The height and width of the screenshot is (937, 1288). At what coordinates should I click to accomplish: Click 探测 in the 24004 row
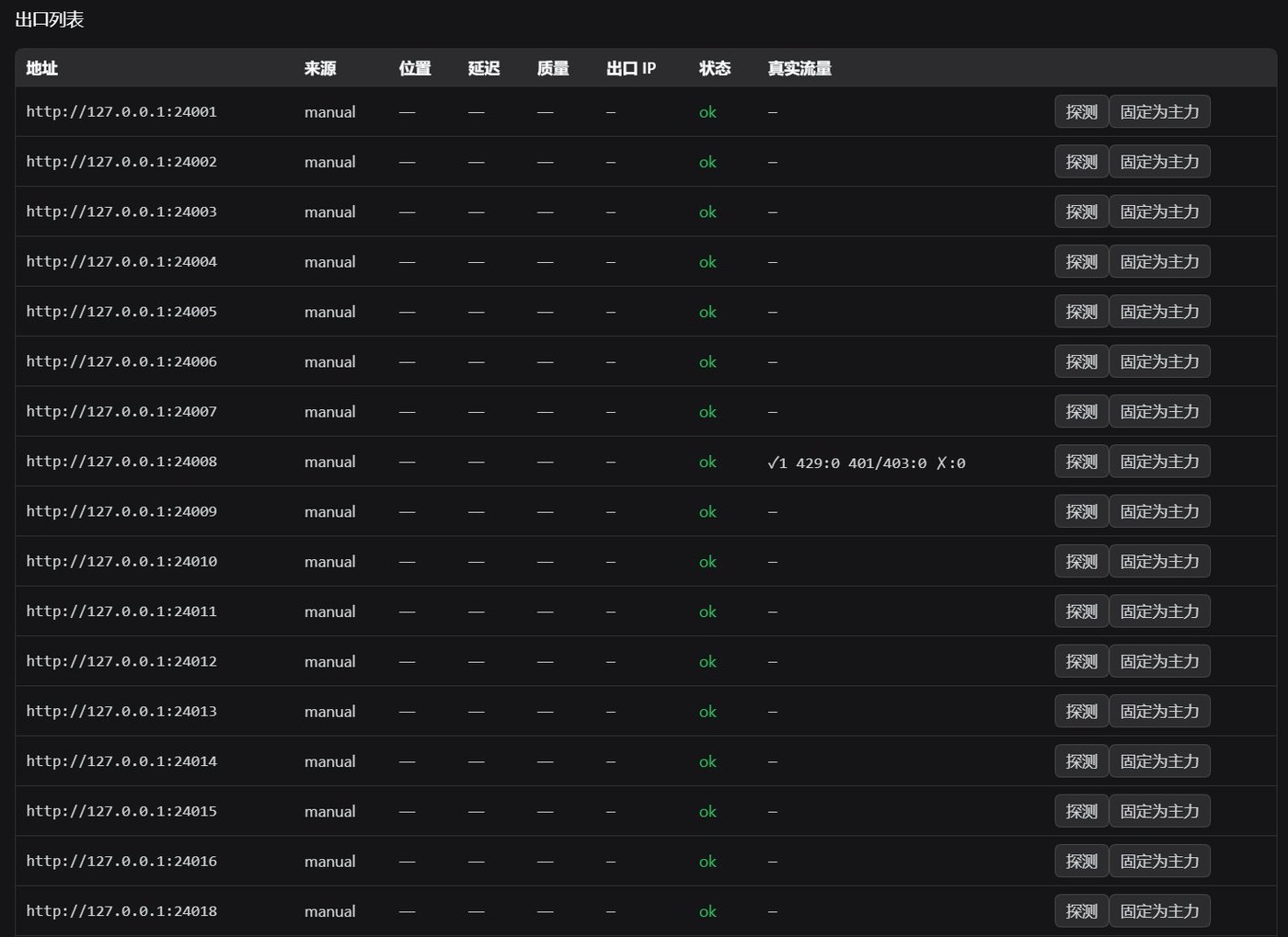1081,262
